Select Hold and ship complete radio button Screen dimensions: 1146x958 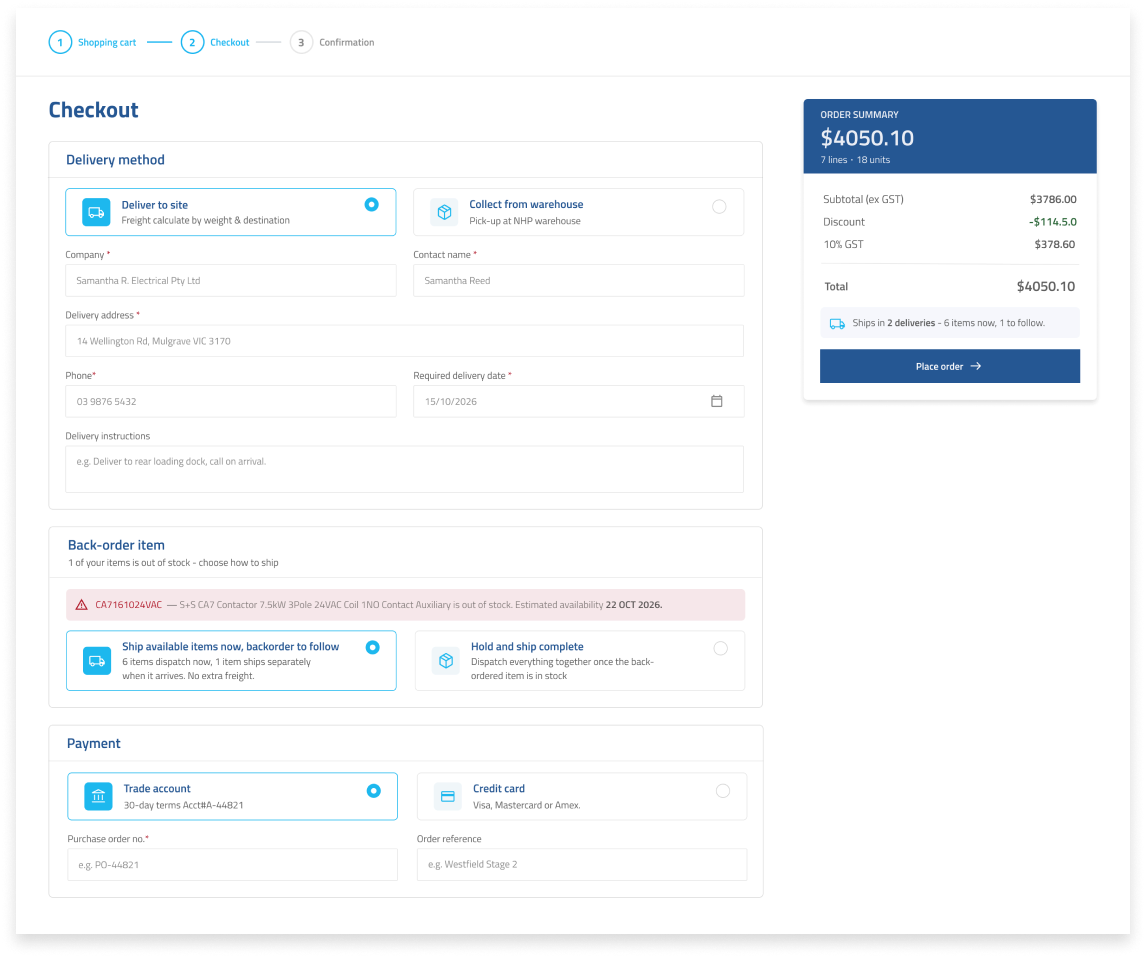pyautogui.click(x=721, y=648)
